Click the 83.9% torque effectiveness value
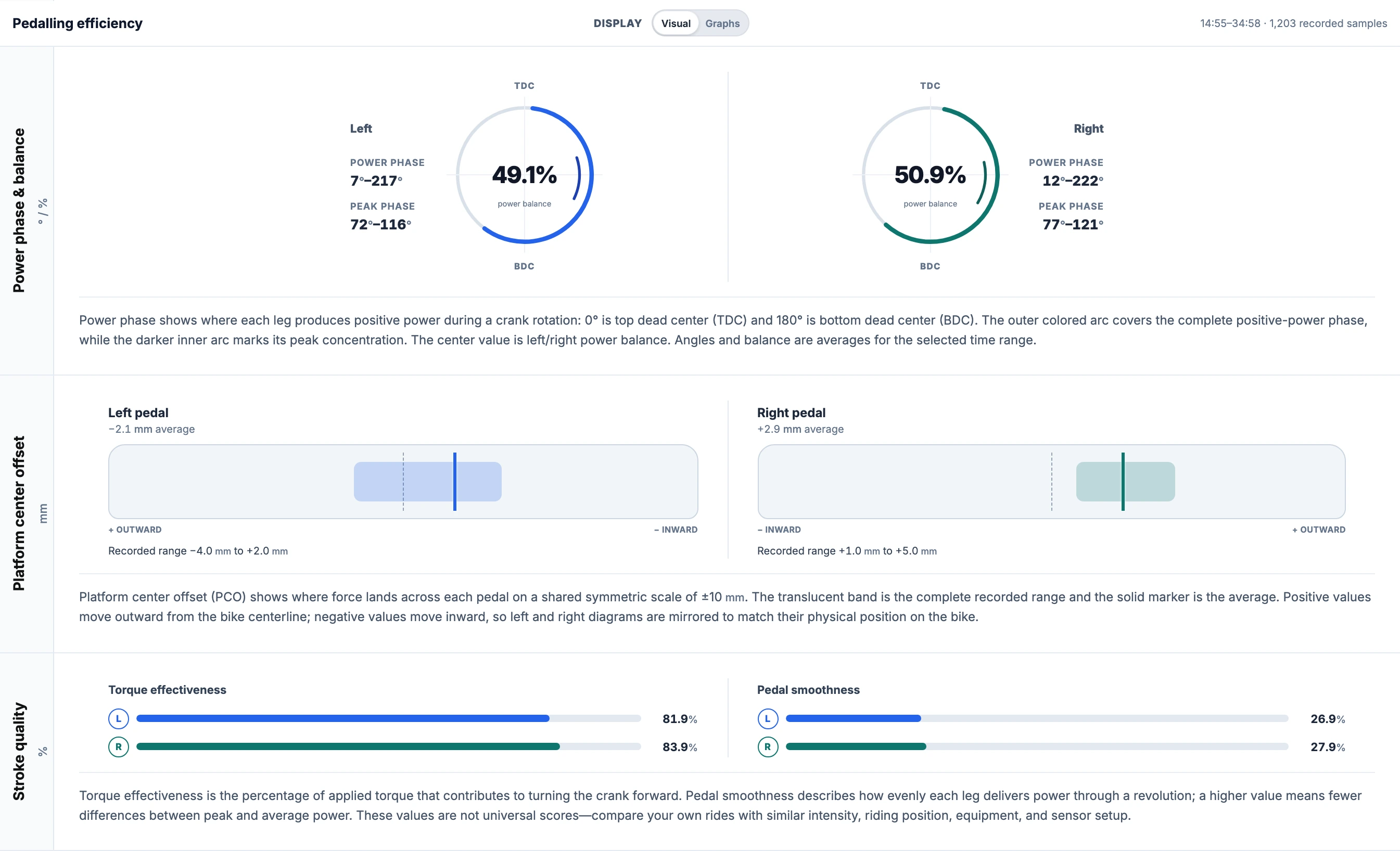The height and width of the screenshot is (851, 1400). (680, 747)
